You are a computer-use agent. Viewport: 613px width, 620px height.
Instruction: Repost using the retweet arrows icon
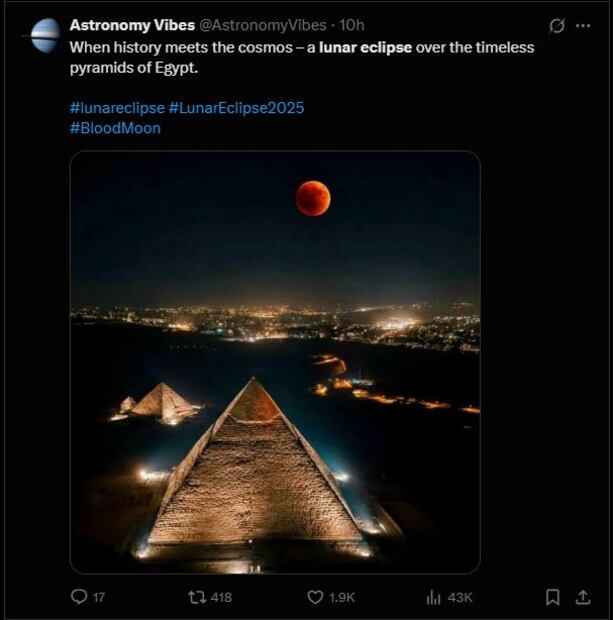(197, 597)
